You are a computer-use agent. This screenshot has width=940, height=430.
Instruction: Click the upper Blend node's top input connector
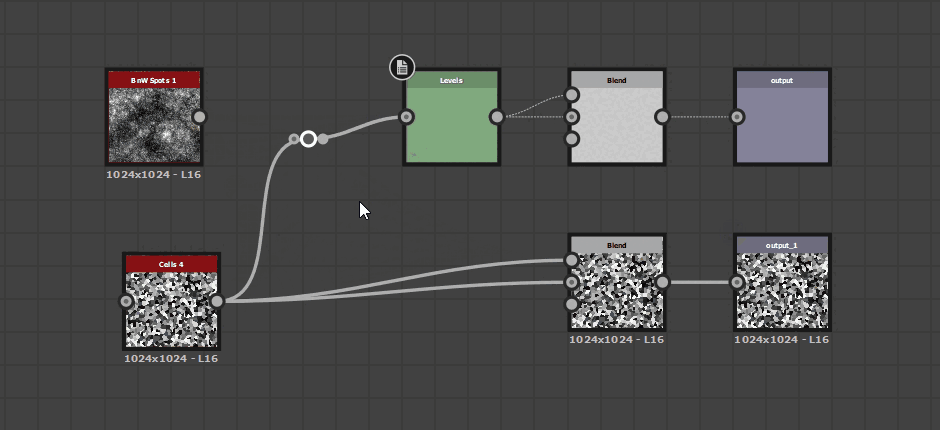click(x=572, y=95)
